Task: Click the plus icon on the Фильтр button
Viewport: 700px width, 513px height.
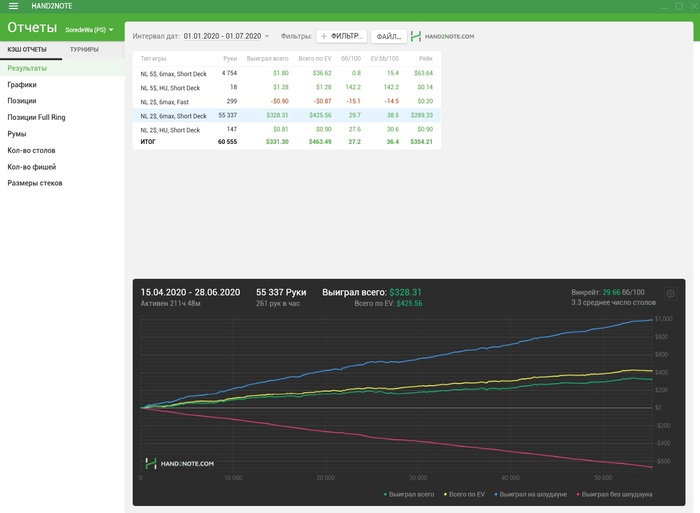Action: [324, 36]
